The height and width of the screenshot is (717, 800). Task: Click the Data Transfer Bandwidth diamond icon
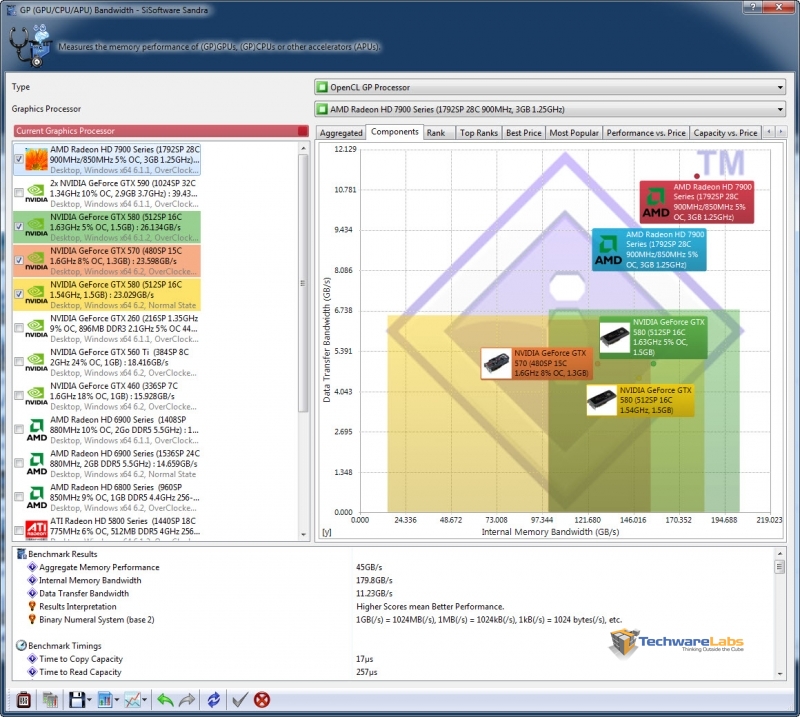[x=32, y=593]
